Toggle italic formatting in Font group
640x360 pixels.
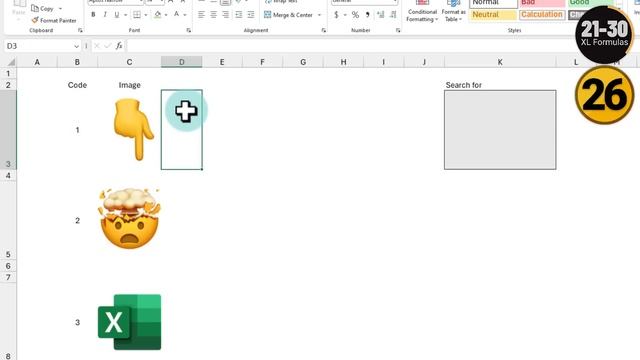tap(105, 15)
